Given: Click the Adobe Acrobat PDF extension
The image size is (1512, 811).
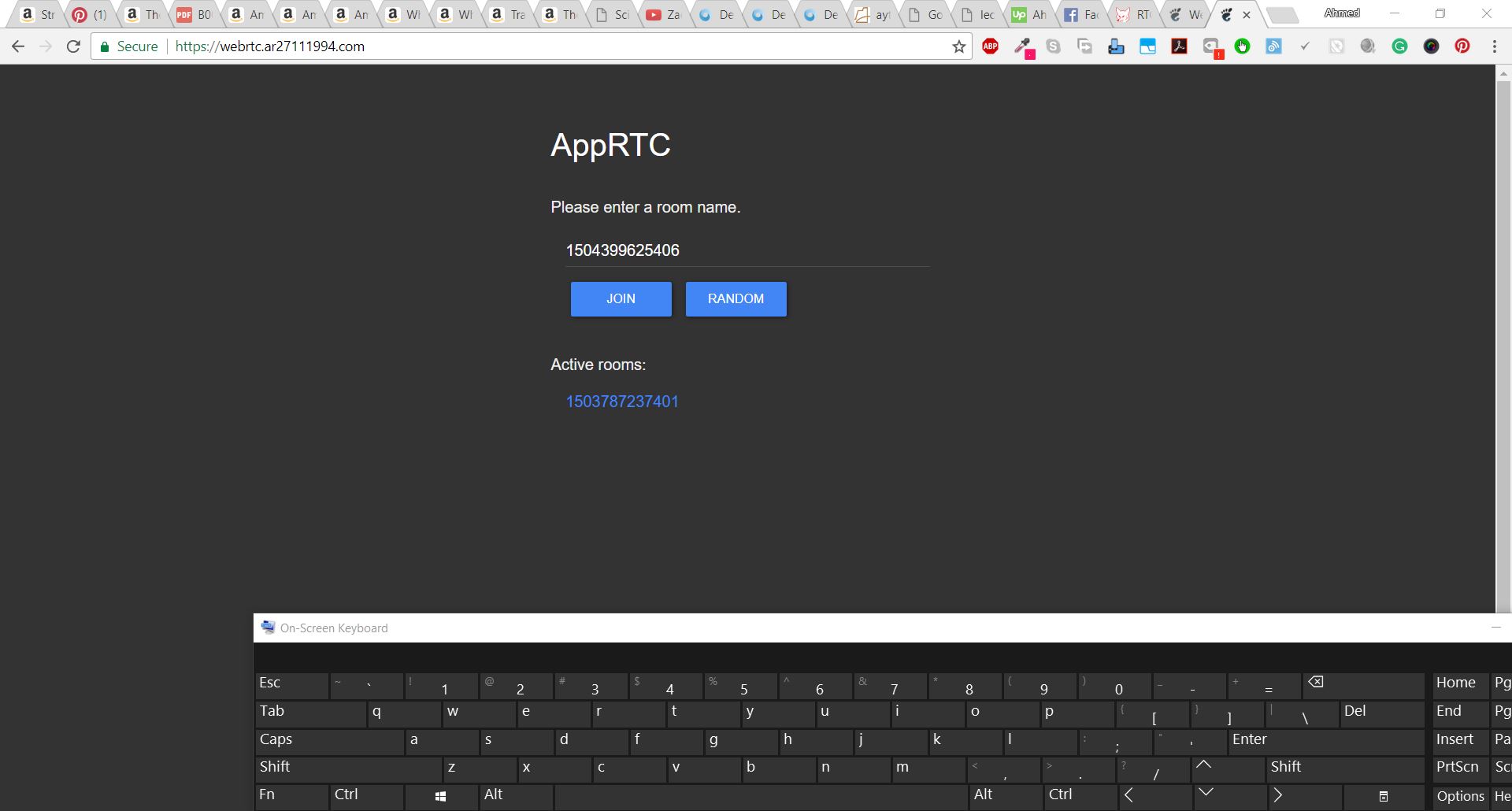Looking at the screenshot, I should [1180, 46].
